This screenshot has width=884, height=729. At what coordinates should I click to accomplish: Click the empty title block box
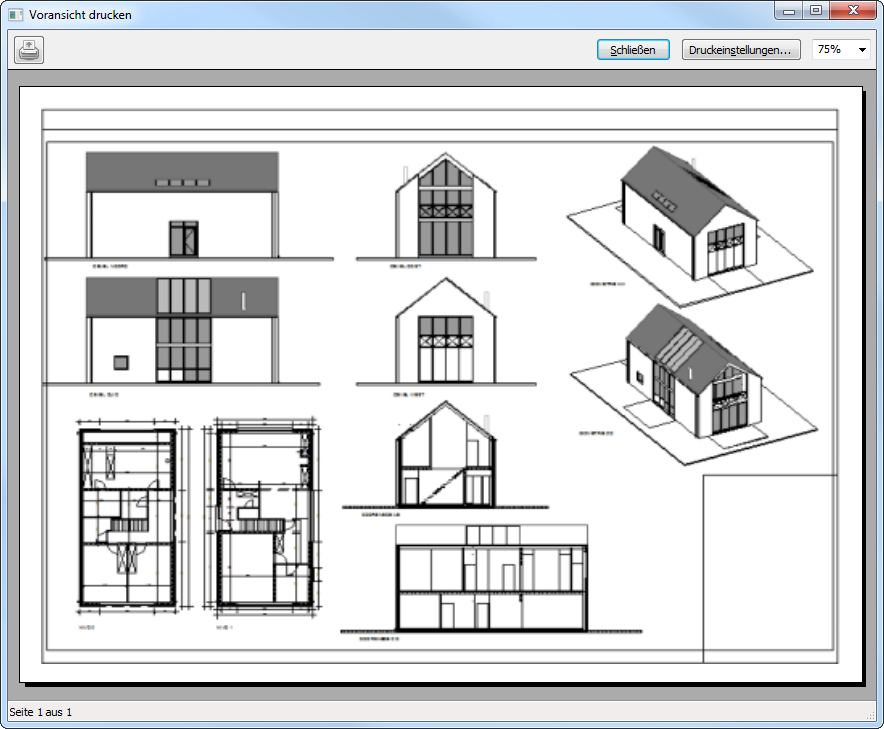tap(768, 568)
